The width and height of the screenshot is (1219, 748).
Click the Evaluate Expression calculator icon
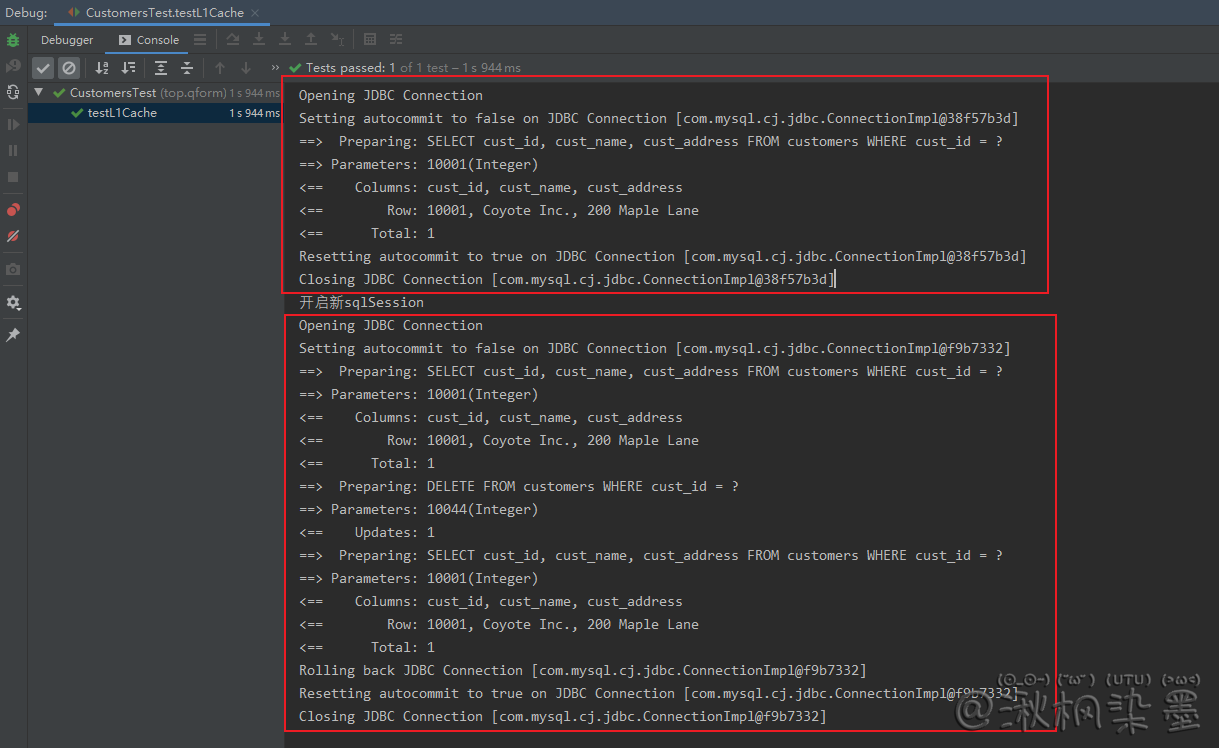tap(370, 40)
